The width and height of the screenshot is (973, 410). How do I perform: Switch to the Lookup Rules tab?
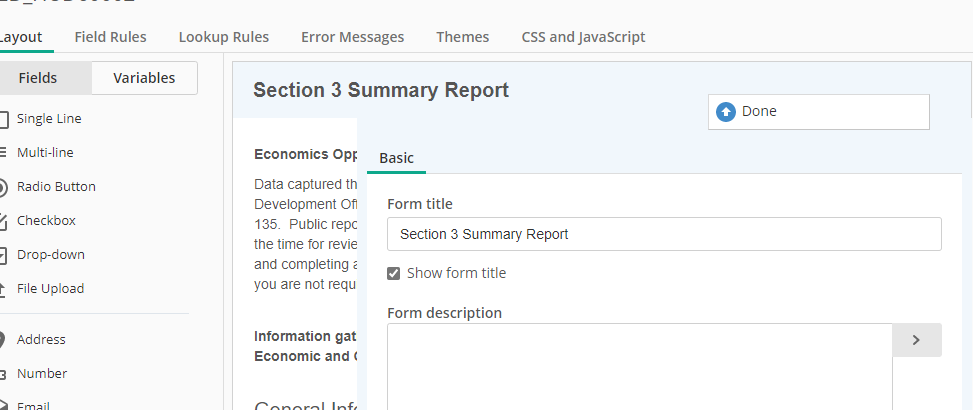[223, 37]
